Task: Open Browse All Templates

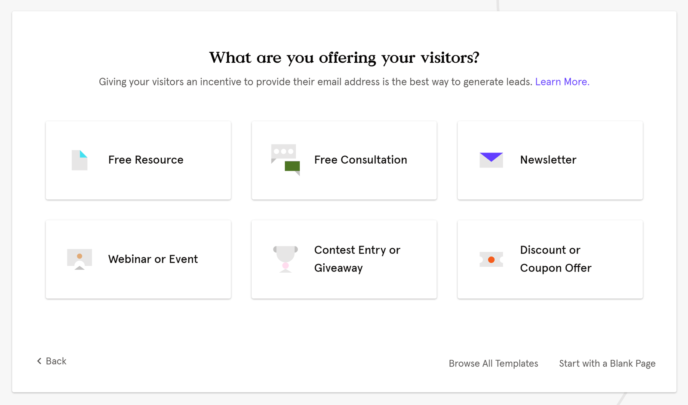Action: click(x=493, y=363)
